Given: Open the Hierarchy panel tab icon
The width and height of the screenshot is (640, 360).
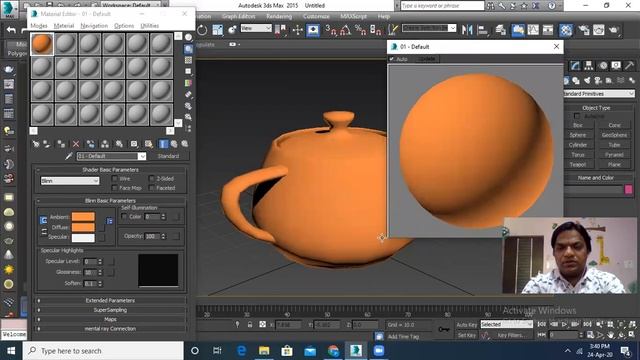Looking at the screenshot, I should (589, 66).
